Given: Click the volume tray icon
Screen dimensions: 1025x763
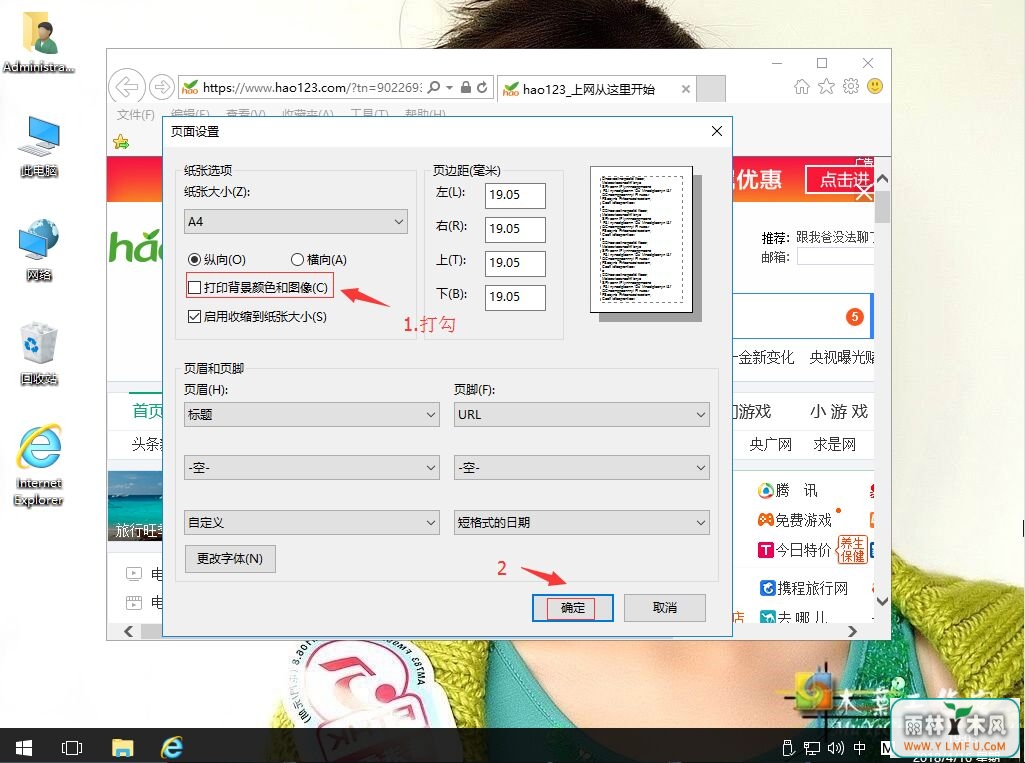Looking at the screenshot, I should 835,747.
